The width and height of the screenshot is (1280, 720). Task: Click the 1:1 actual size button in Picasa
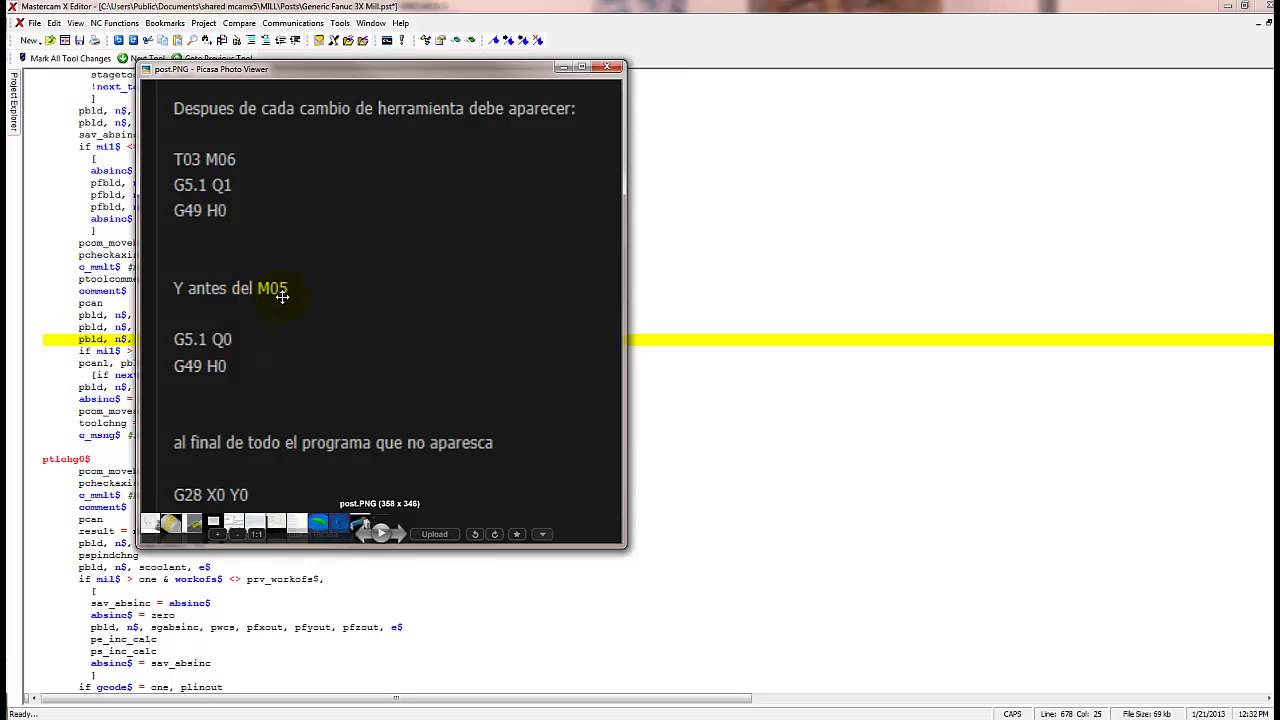(257, 534)
